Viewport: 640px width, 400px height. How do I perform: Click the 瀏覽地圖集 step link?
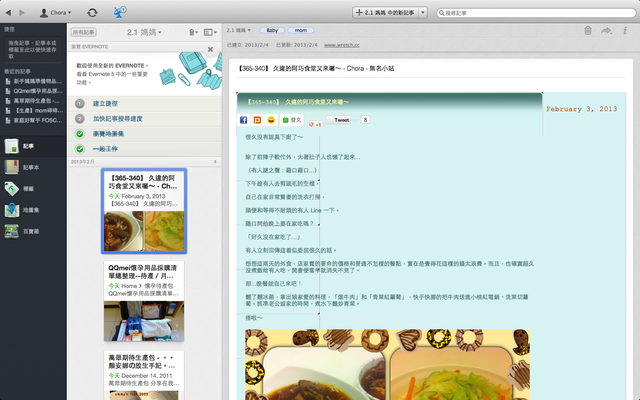109,134
